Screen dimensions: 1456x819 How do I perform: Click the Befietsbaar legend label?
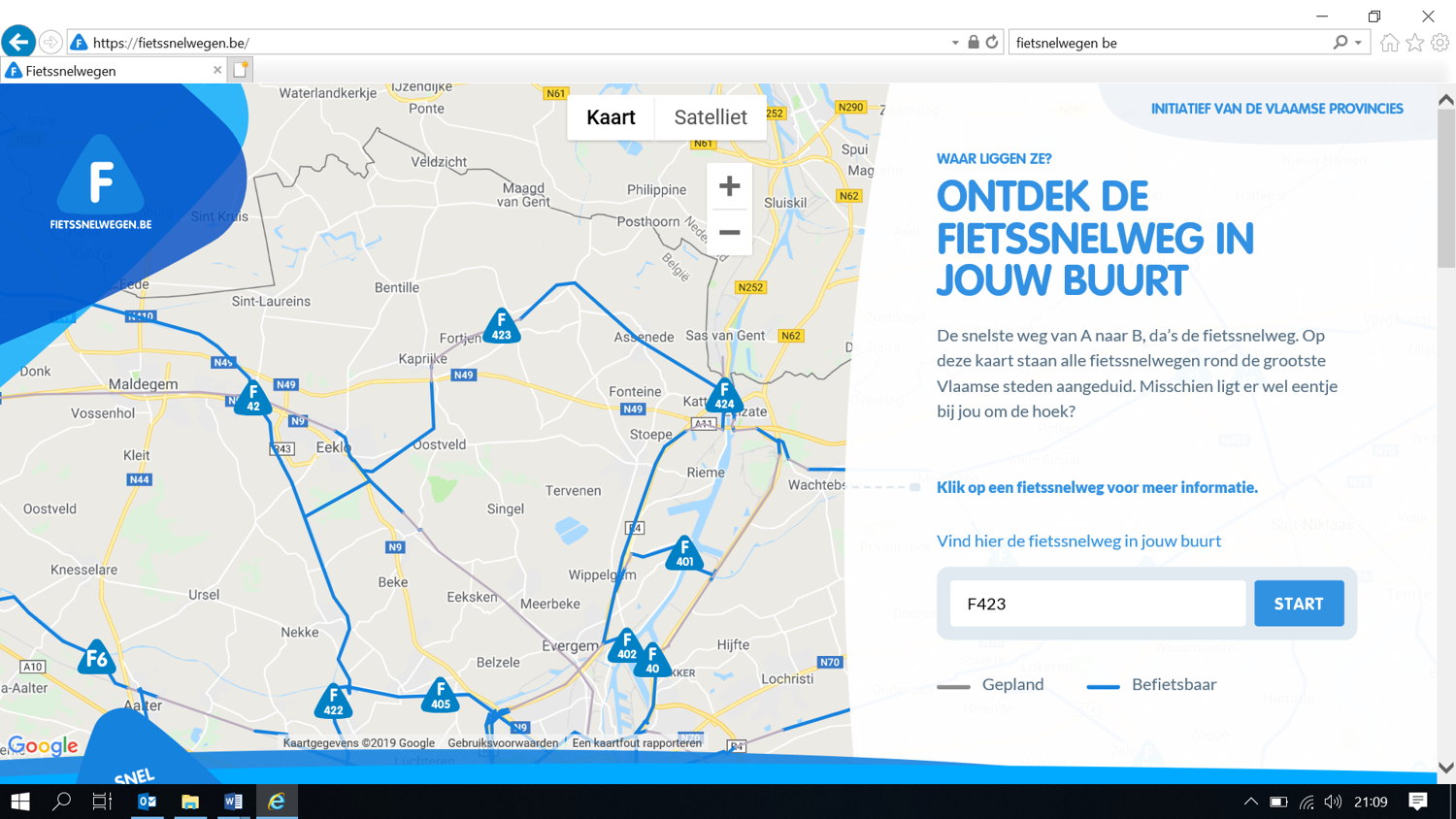click(x=1174, y=684)
